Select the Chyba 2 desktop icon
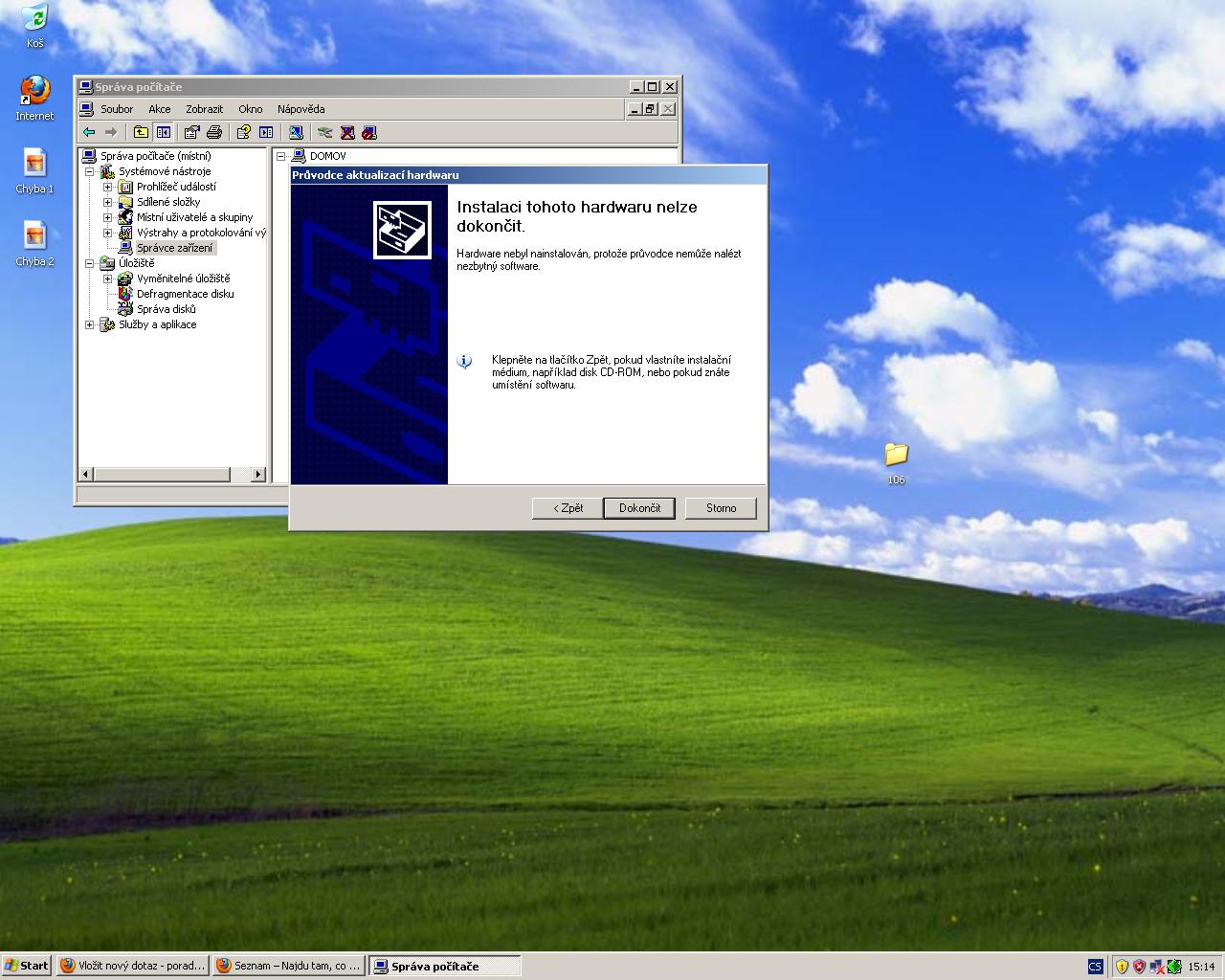1225x980 pixels. point(34,244)
